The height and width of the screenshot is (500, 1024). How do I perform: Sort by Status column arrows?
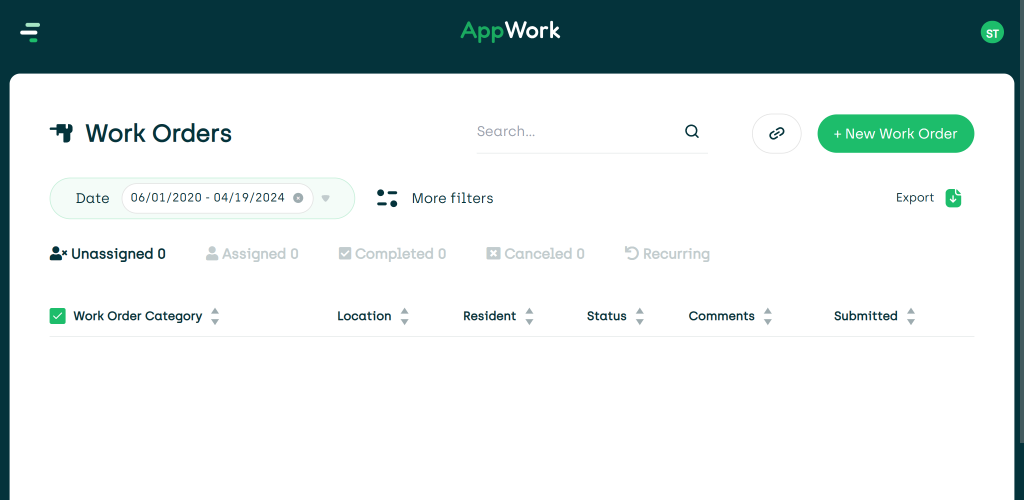640,317
